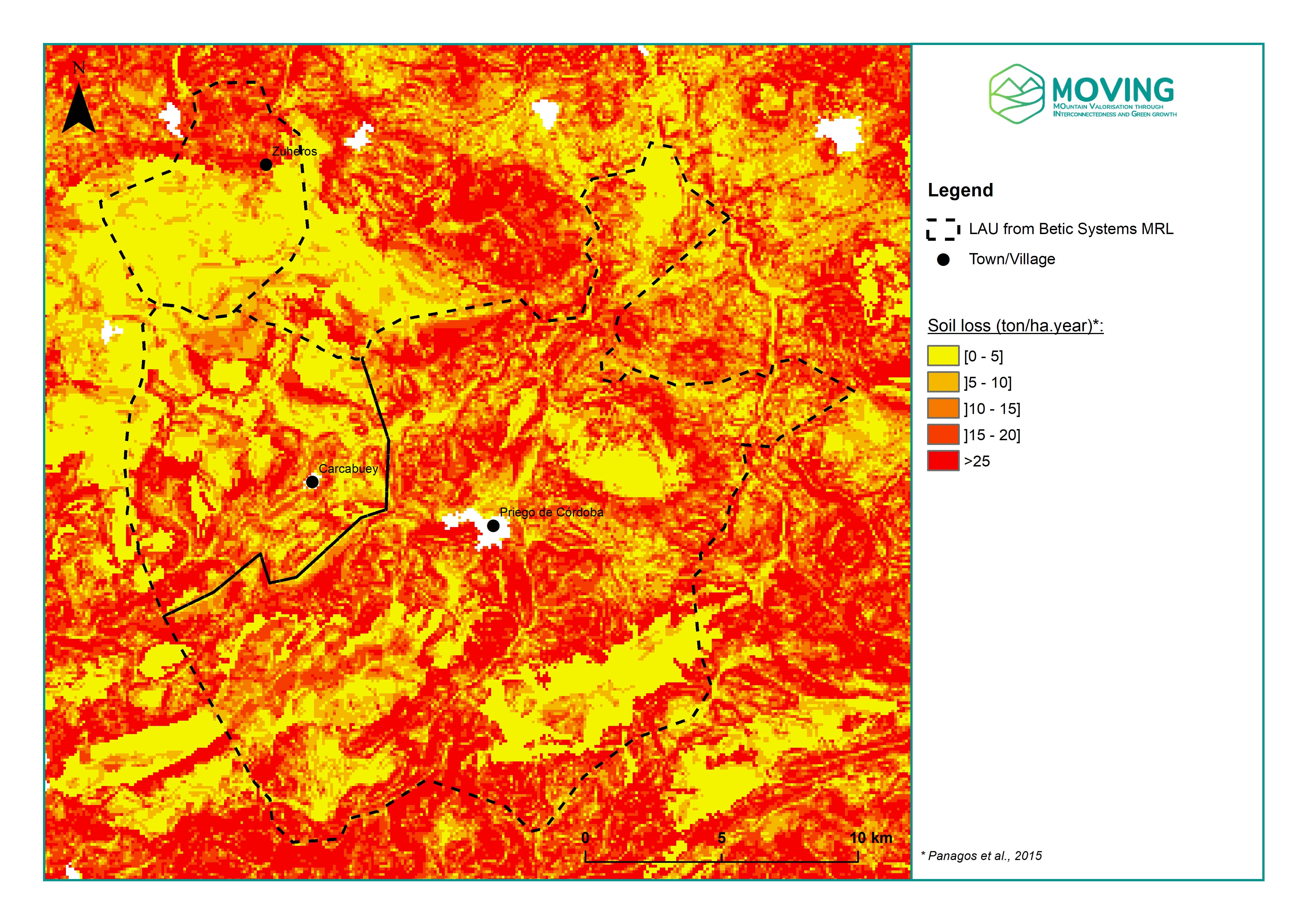Click the red >25 legend swatch
1307x924 pixels.
click(x=943, y=461)
